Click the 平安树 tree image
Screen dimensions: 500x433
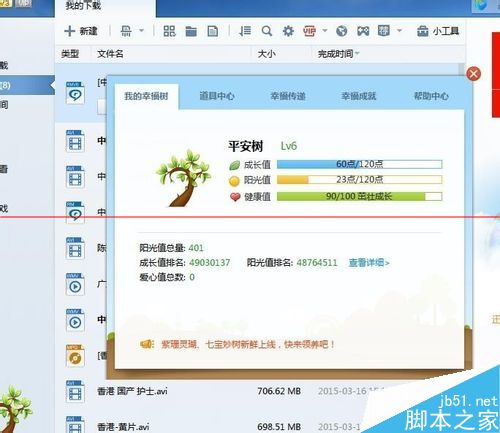183,178
